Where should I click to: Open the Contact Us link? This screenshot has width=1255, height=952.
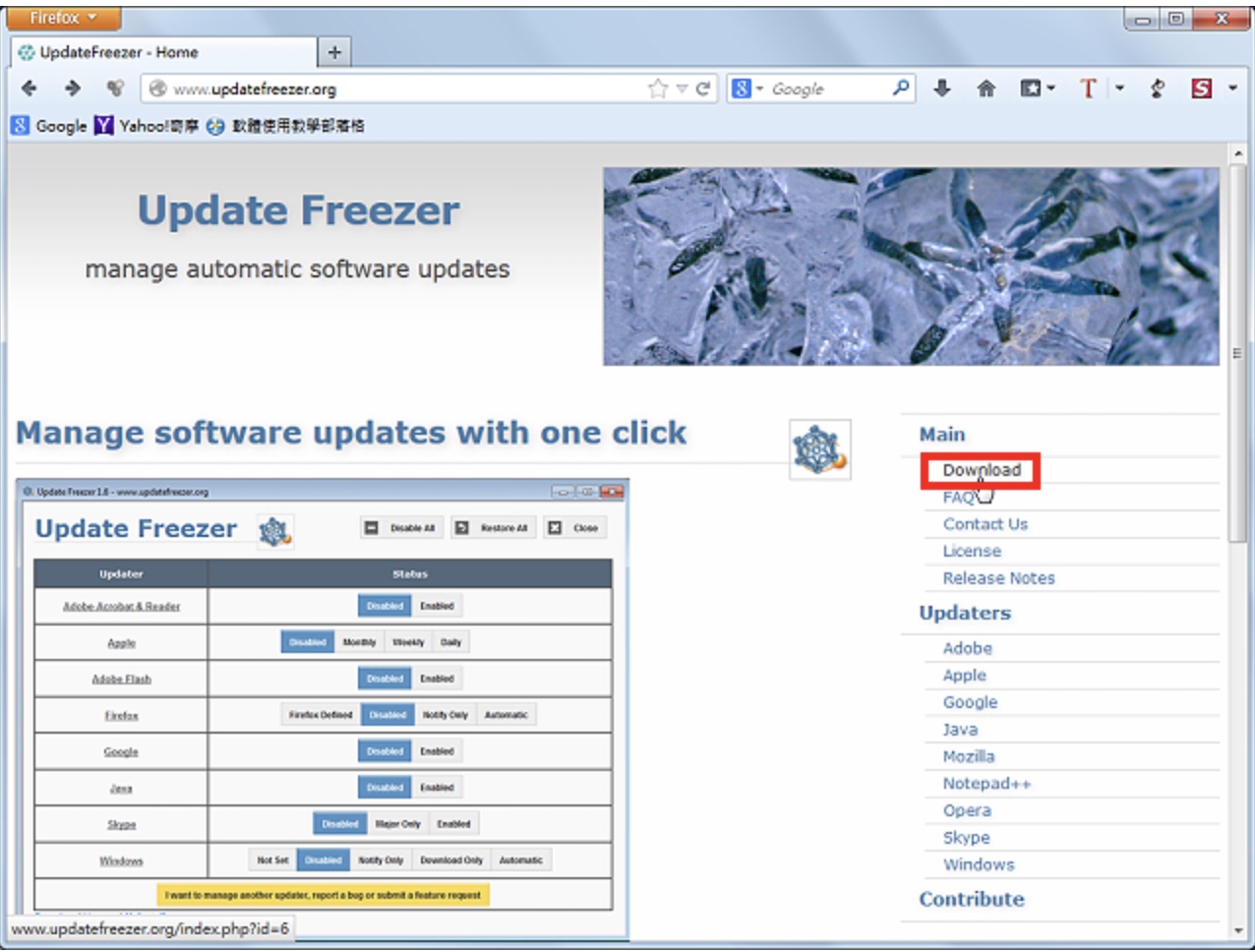985,524
